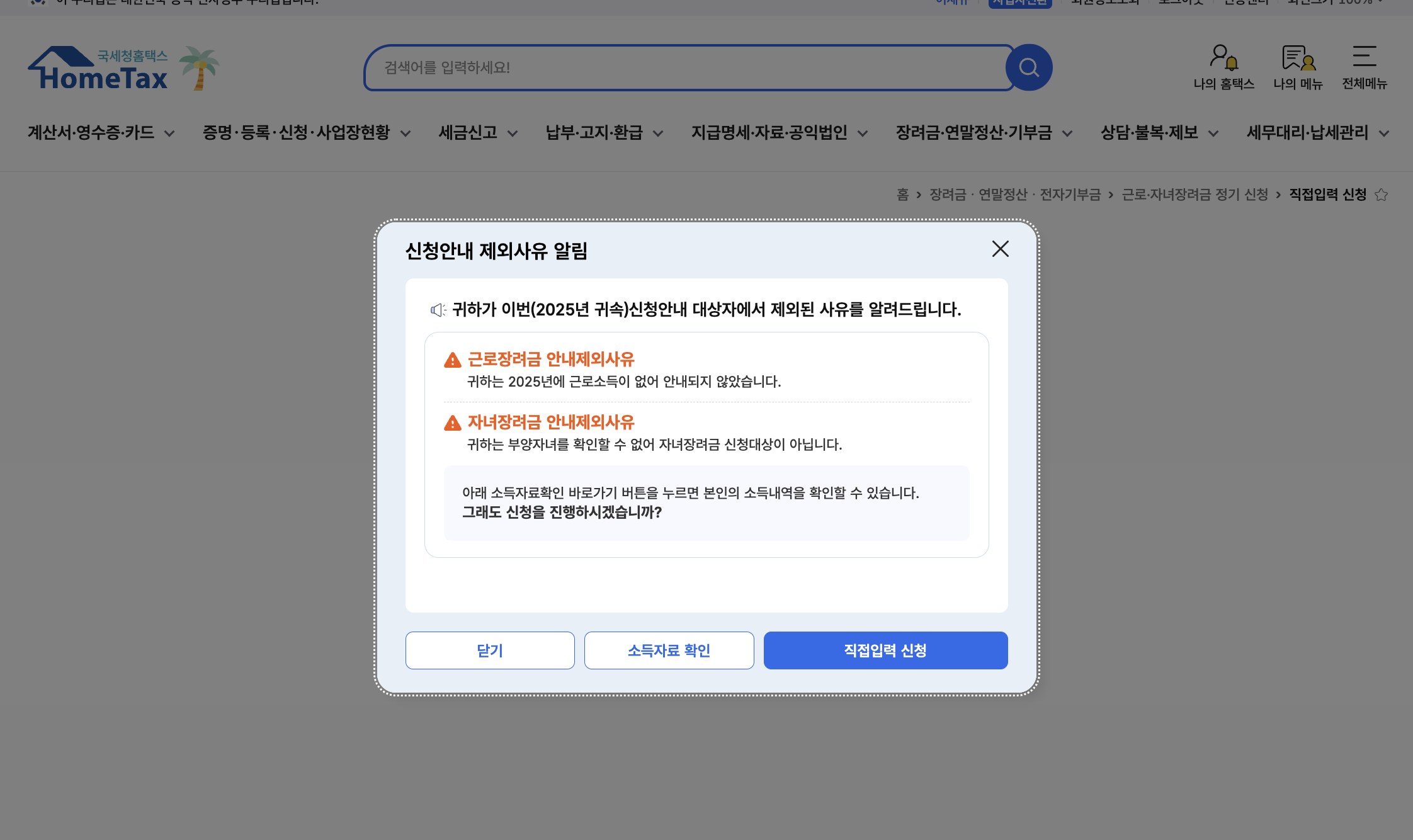1413x840 pixels.
Task: Expand chevron next to 납부·고지·환급
Action: click(658, 133)
